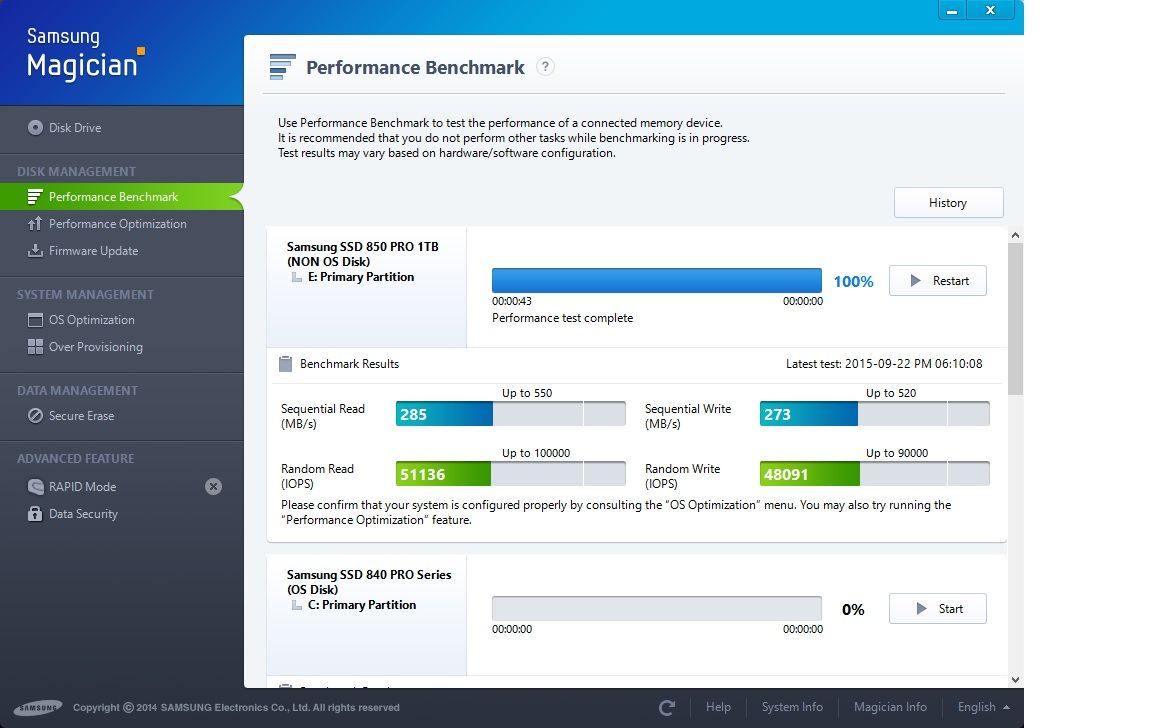Screen dimensions: 1152x728
Task: Open the benchmark History
Action: pos(948,203)
